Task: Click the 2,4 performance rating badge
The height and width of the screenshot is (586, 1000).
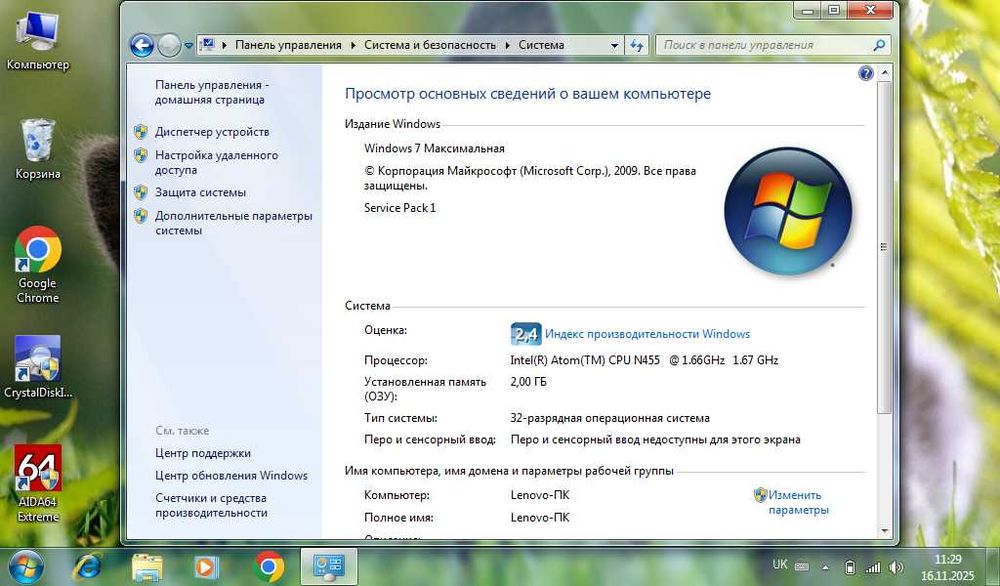Action: tap(526, 334)
